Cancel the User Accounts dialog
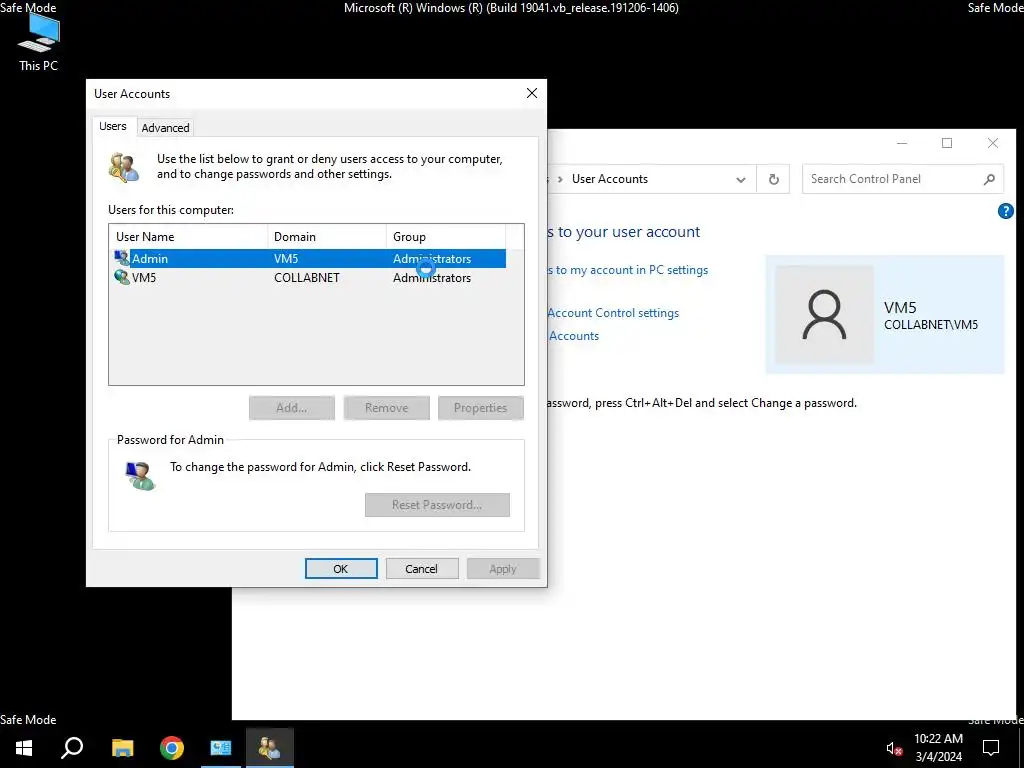 coord(422,569)
